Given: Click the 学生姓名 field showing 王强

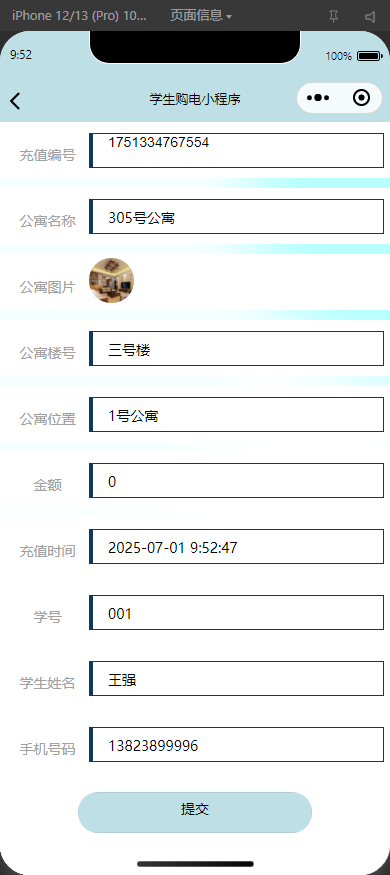Looking at the screenshot, I should [x=237, y=679].
